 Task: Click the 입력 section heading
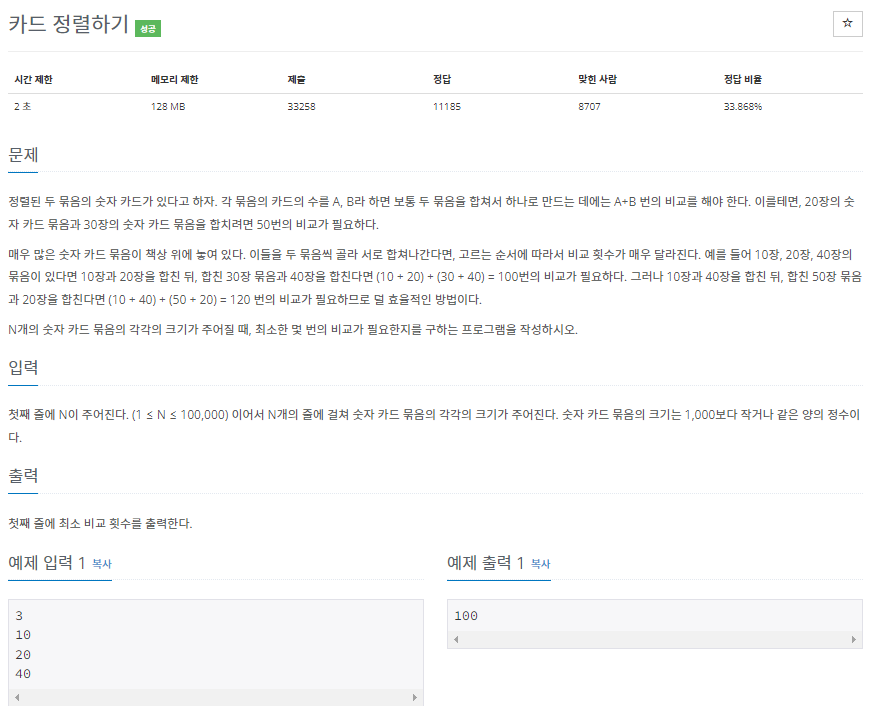pyautogui.click(x=23, y=368)
